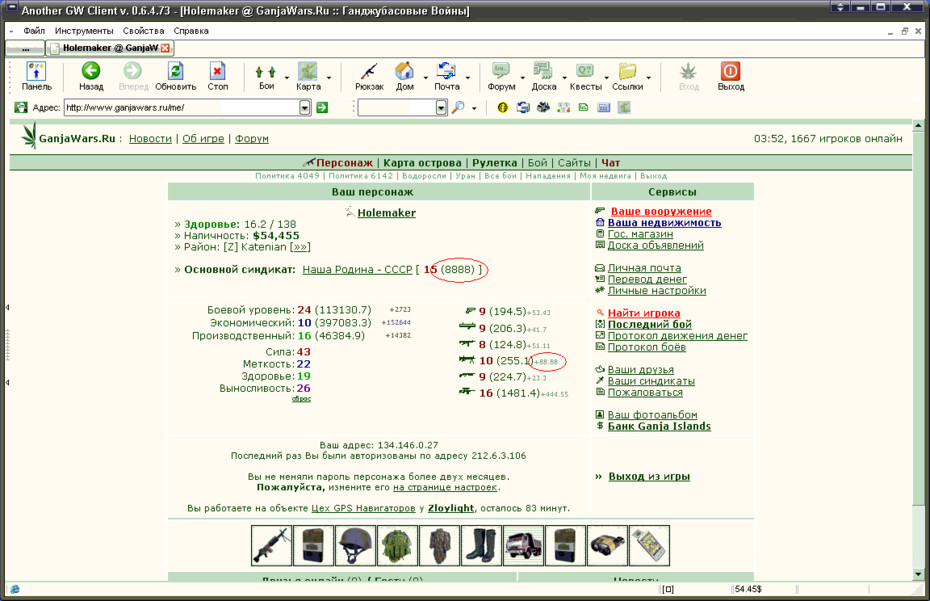Open the Рулетка navigation link
Image resolution: width=930 pixels, height=601 pixels.
495,163
